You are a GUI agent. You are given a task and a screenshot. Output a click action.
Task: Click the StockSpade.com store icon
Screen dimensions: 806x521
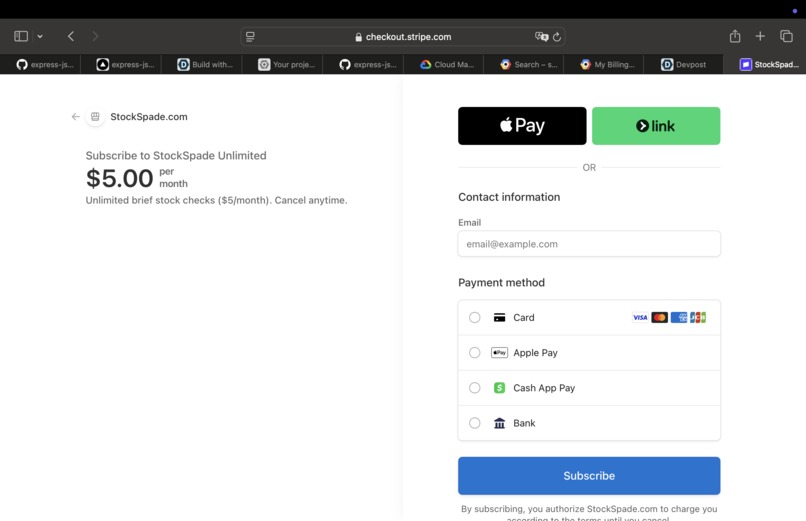[95, 117]
